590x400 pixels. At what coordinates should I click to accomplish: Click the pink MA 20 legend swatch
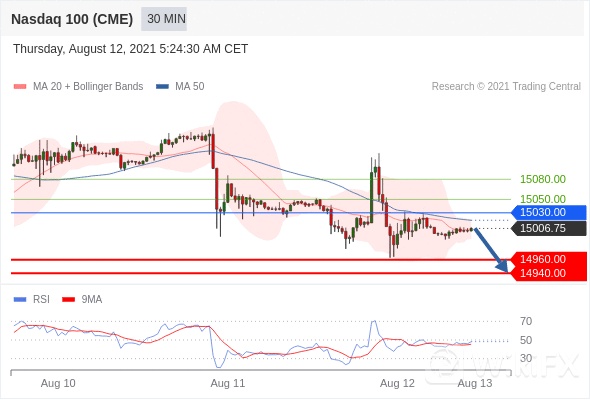tap(20, 87)
